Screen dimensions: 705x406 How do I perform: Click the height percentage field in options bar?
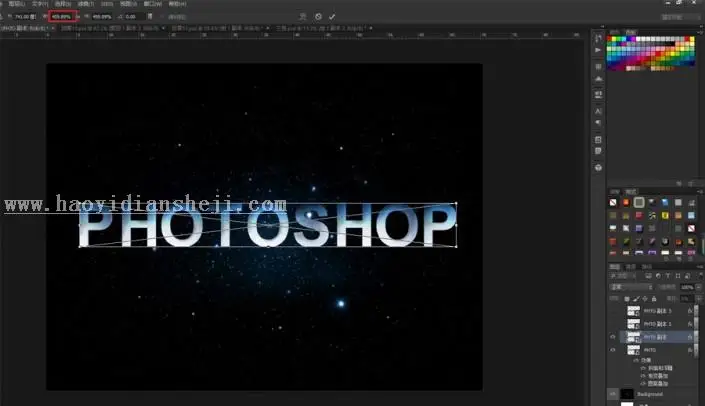102,17
